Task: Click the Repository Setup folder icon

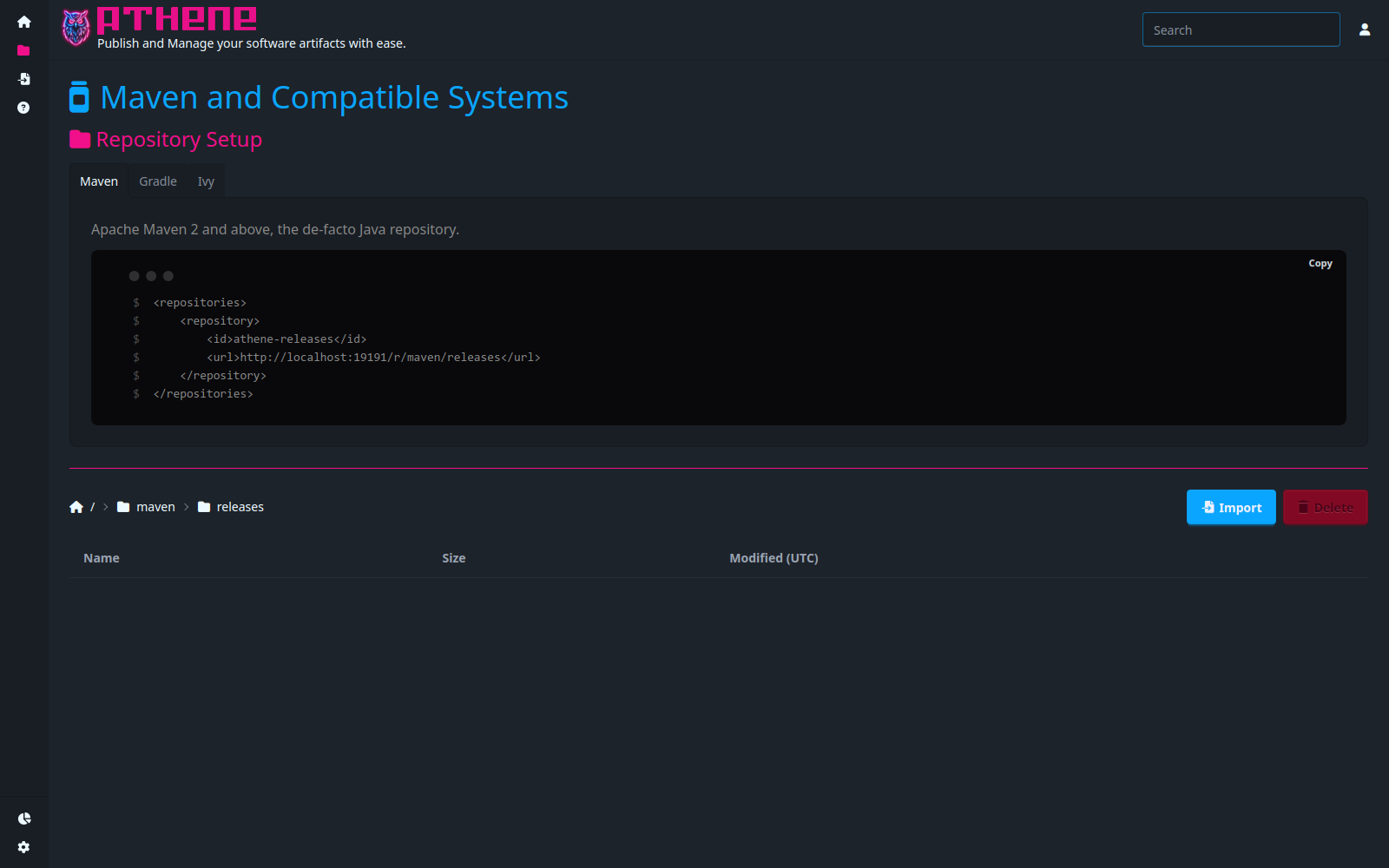Action: coord(80,139)
